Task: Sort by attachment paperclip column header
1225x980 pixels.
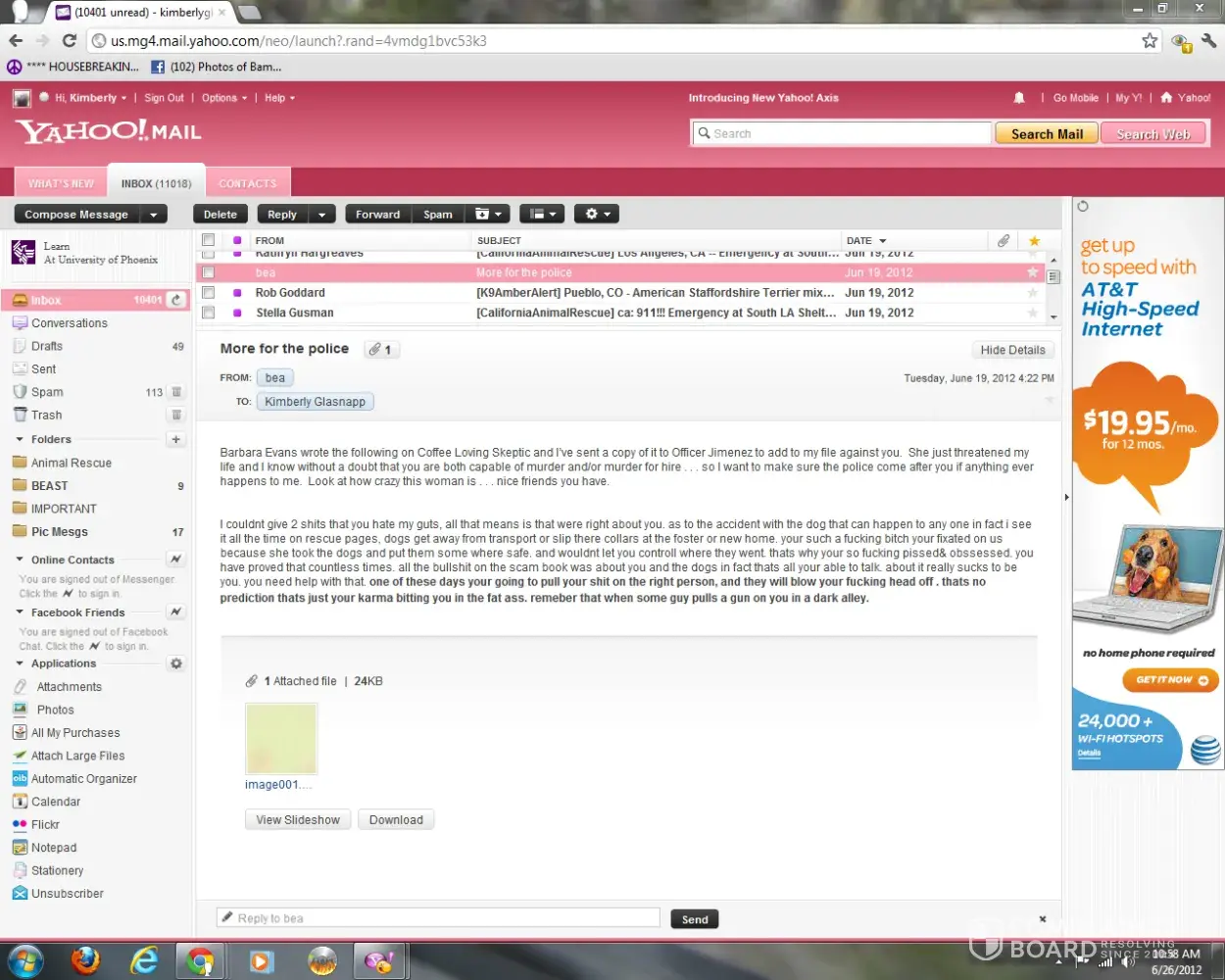Action: click(x=1004, y=240)
